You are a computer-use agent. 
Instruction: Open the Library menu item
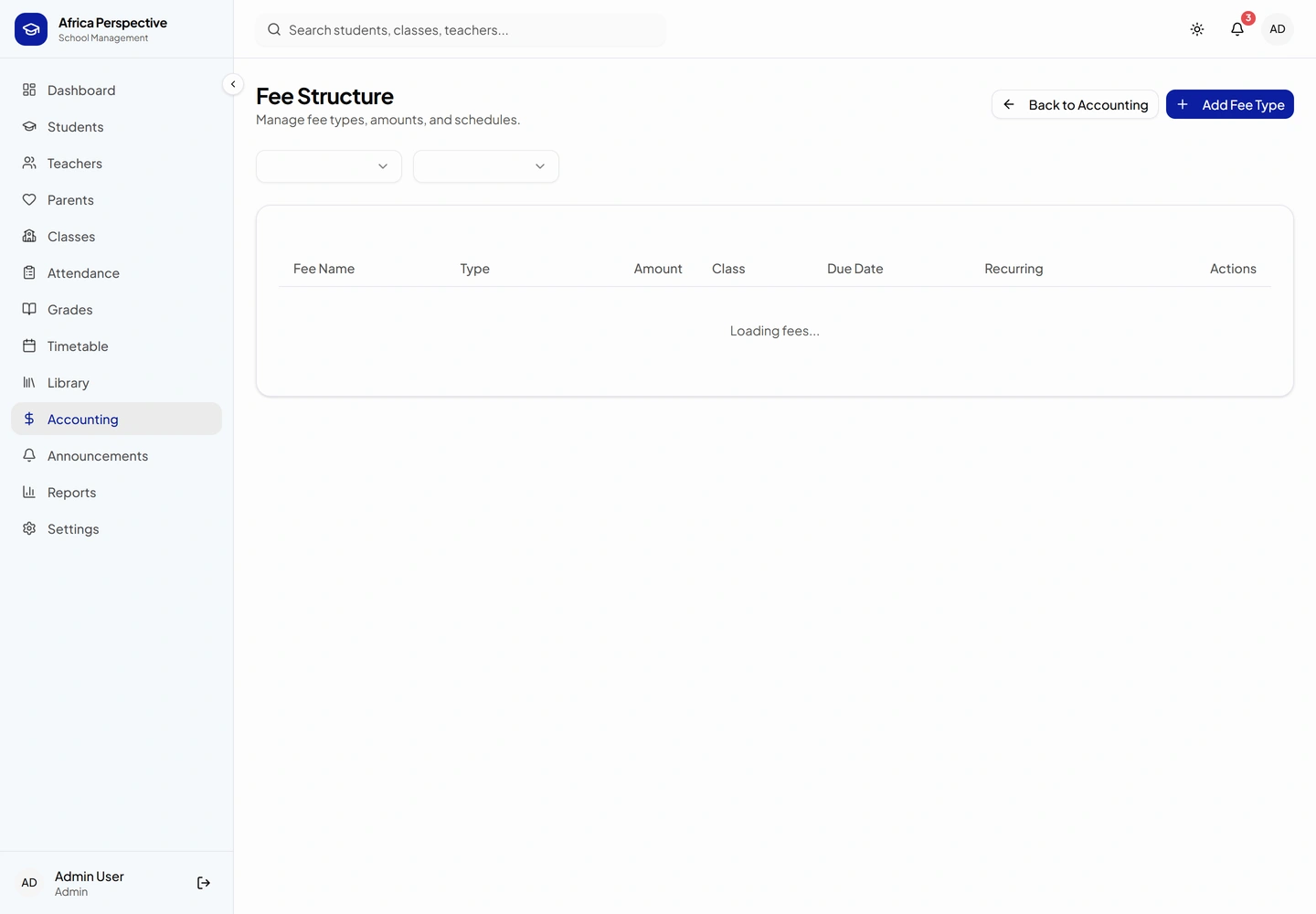[116, 382]
